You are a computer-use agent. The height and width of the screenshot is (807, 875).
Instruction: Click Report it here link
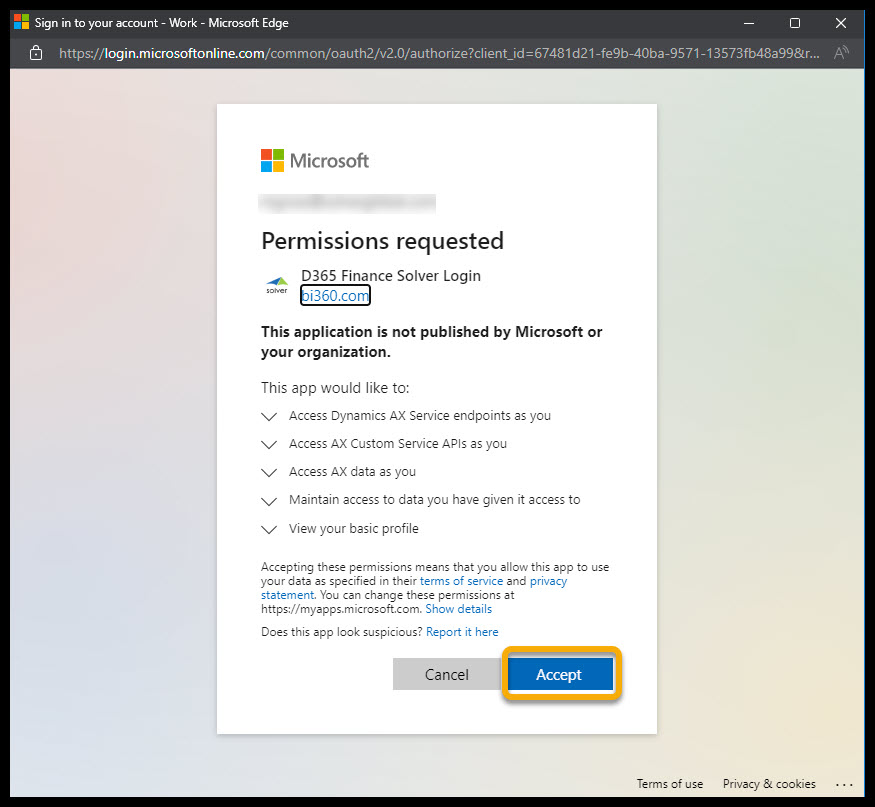462,632
